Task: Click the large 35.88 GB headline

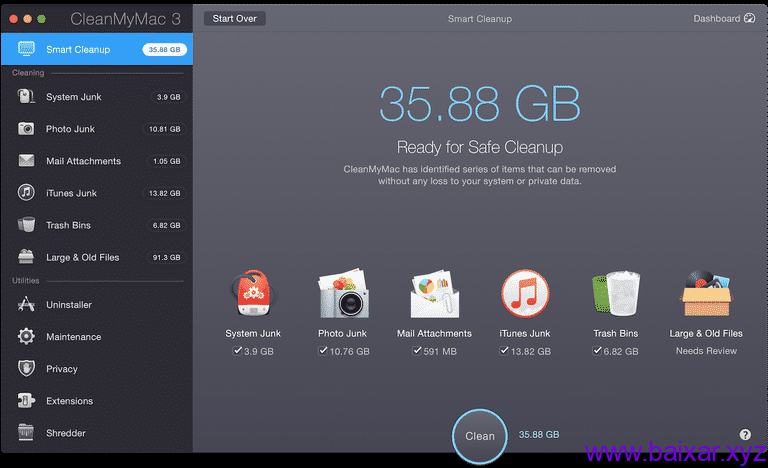Action: click(x=480, y=104)
